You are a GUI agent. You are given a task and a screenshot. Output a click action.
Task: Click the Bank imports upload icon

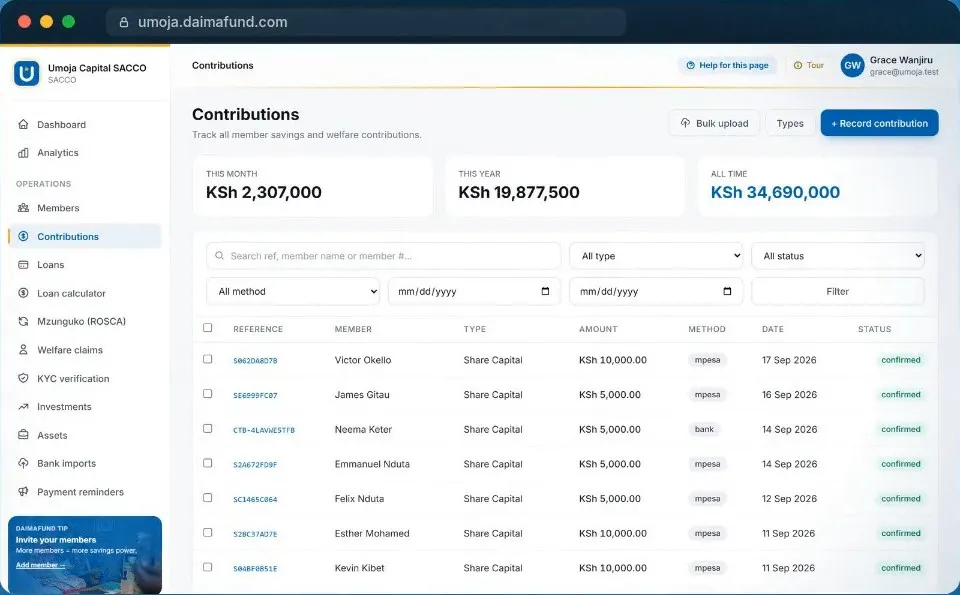coord(23,463)
